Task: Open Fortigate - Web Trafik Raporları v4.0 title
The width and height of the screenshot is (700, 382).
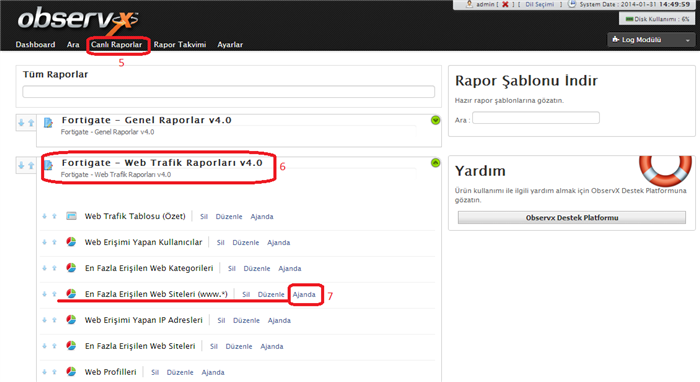Action: pos(162,163)
